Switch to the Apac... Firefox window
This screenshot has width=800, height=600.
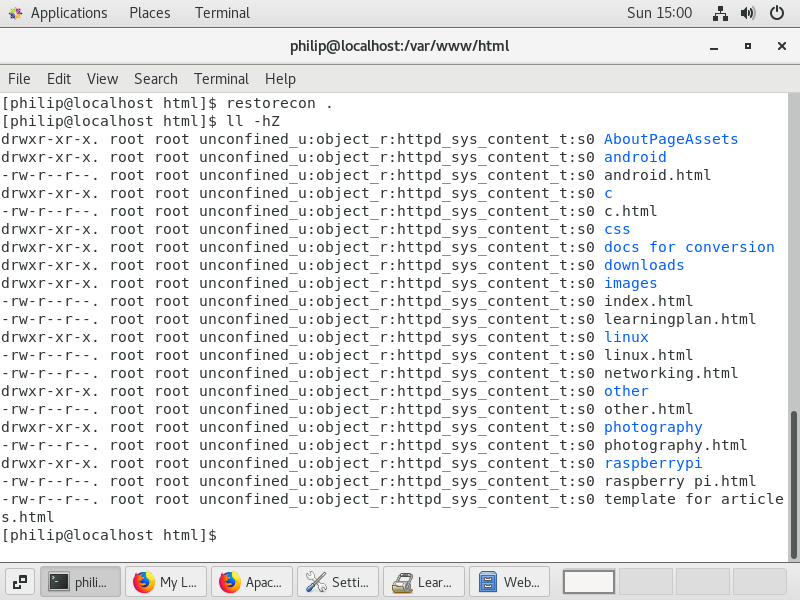pos(252,582)
